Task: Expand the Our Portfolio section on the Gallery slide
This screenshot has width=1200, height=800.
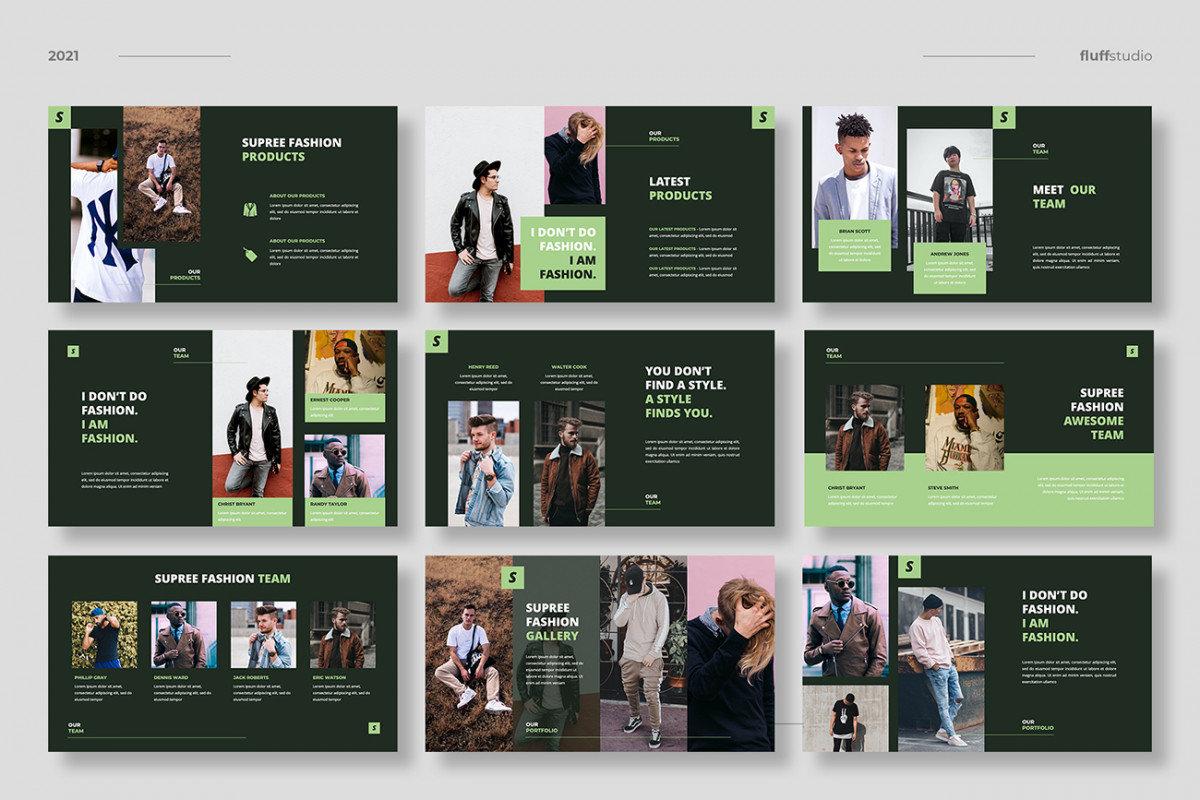Action: (x=540, y=727)
